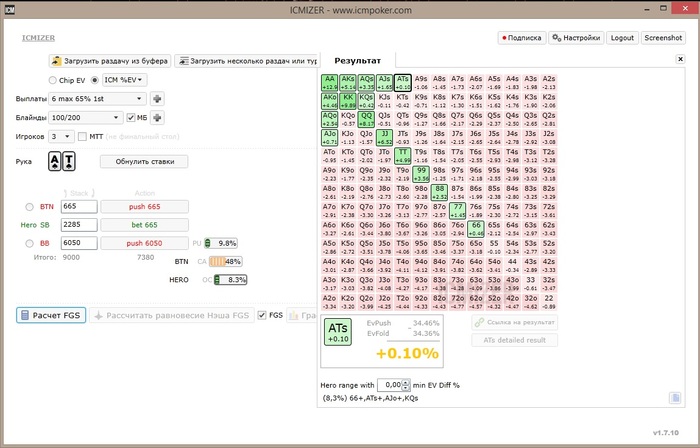
Task: Select the BB player radio button
Action: point(29,243)
